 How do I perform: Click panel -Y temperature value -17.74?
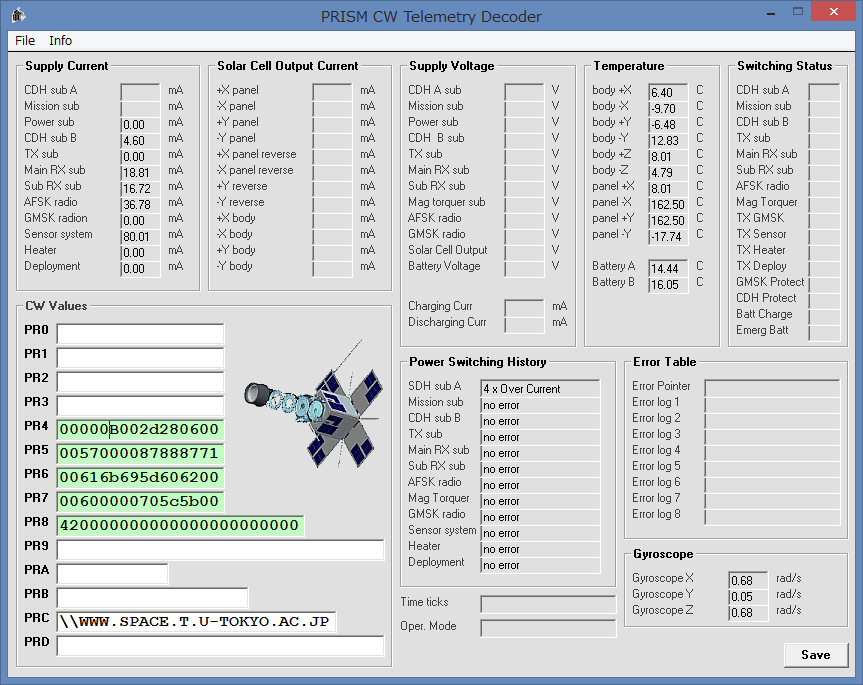[x=668, y=237]
